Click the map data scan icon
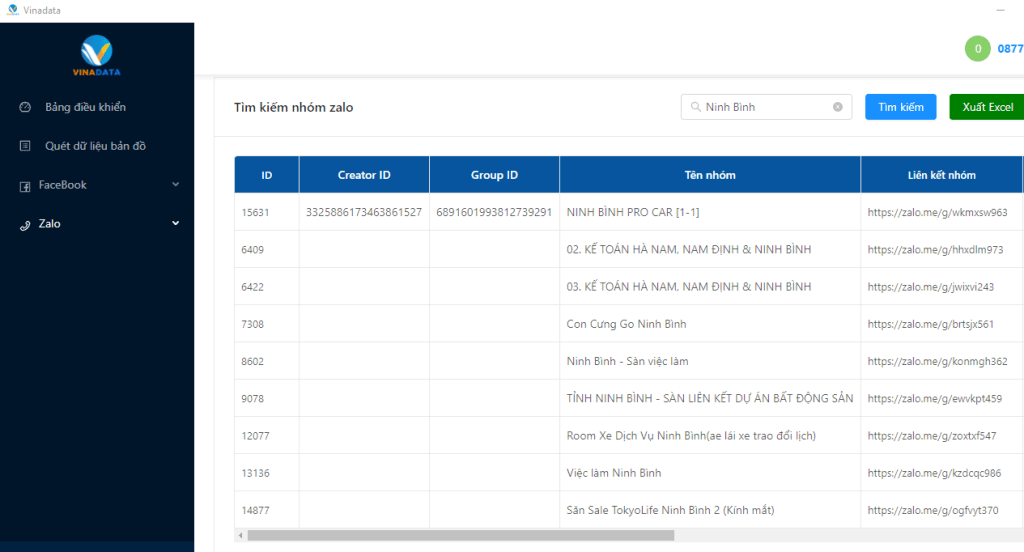The image size is (1024, 552). click(x=25, y=146)
